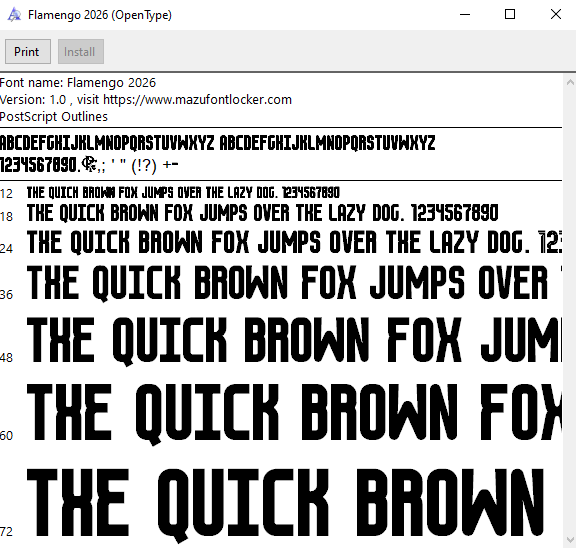
Task: Click the vertical scrollbar up arrow
Action: click(x=570, y=82)
